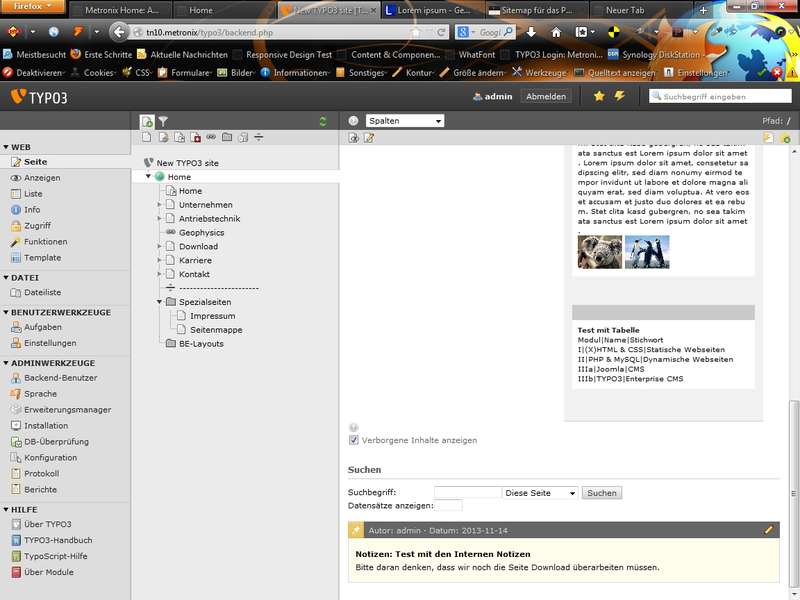Expand the Unternehmen page in tree
Screen dimensions: 800x600
[x=159, y=205]
